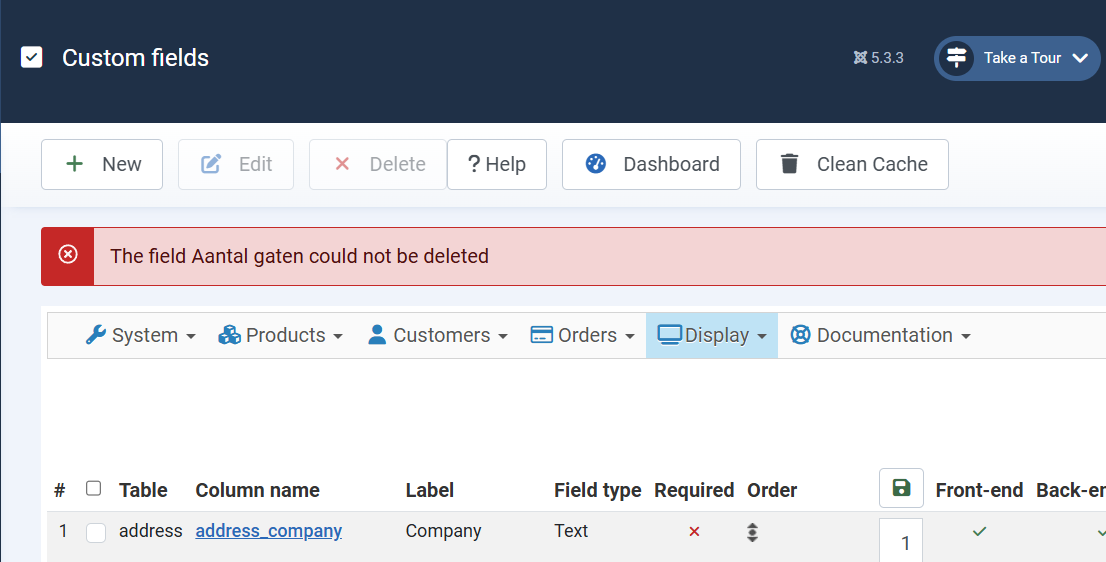Viewport: 1106px width, 562px height.
Task: Click the New button
Action: click(102, 164)
